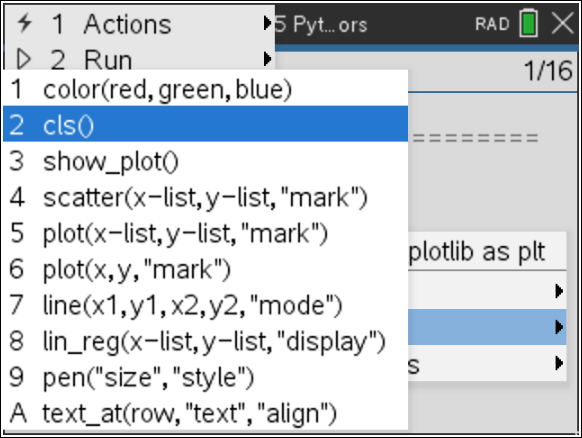Insert show_plot() from the menu
This screenshot has height=438, width=582.
tap(205, 161)
